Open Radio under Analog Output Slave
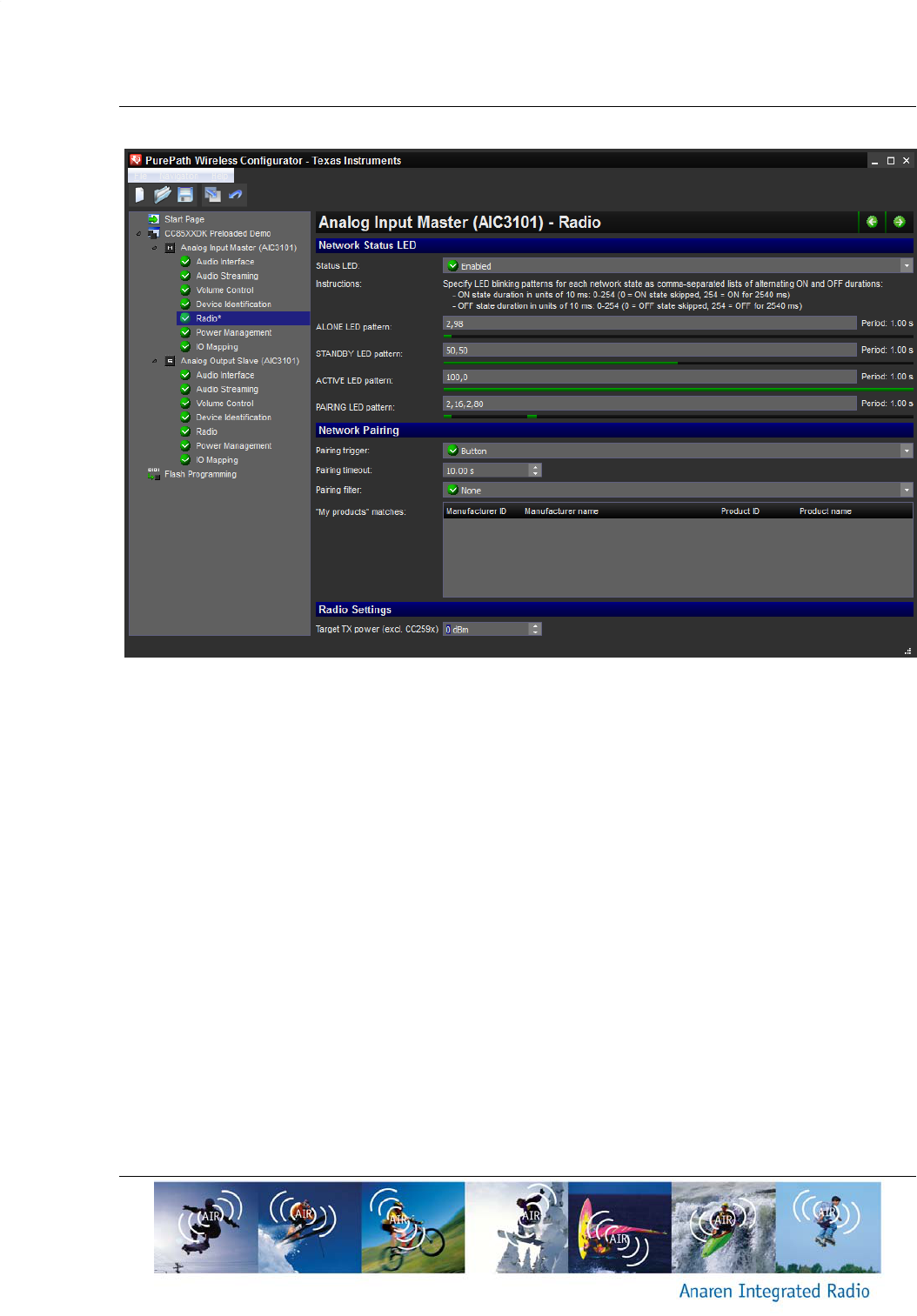Screen dimensions: 917x1316 point(206,431)
